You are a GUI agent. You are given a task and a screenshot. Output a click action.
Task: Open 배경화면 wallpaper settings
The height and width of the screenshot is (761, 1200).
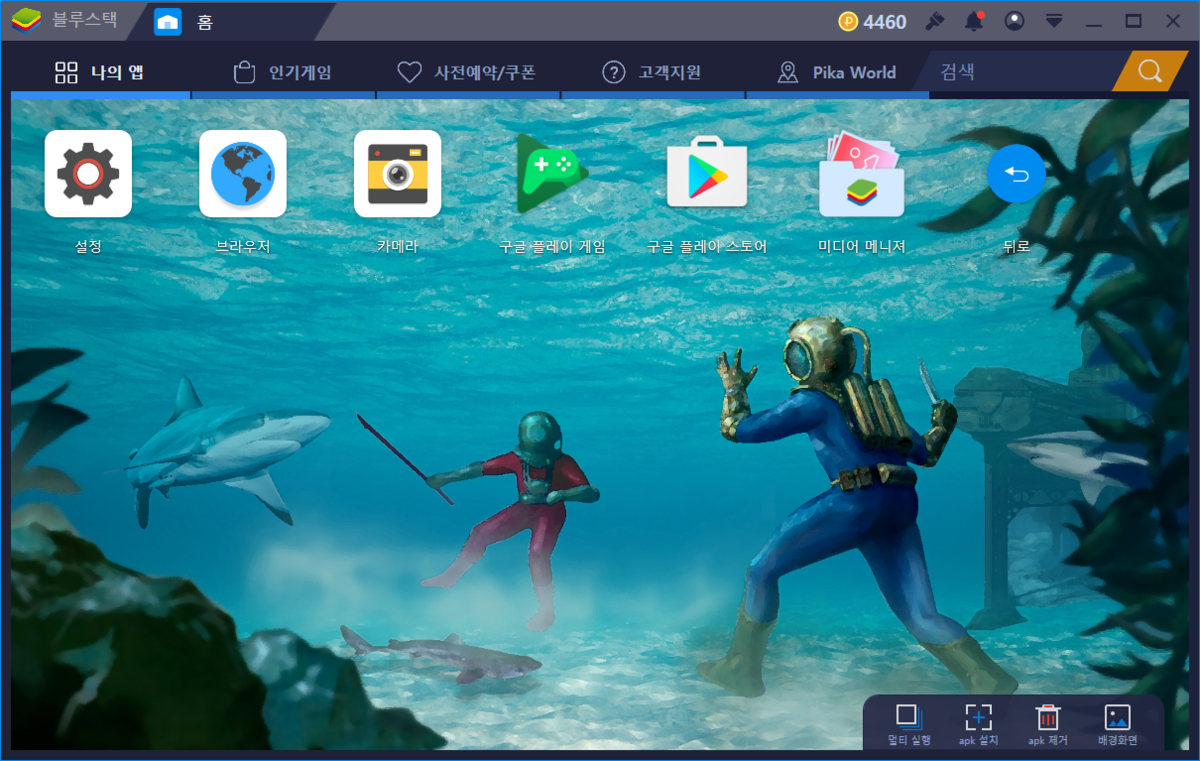1117,722
